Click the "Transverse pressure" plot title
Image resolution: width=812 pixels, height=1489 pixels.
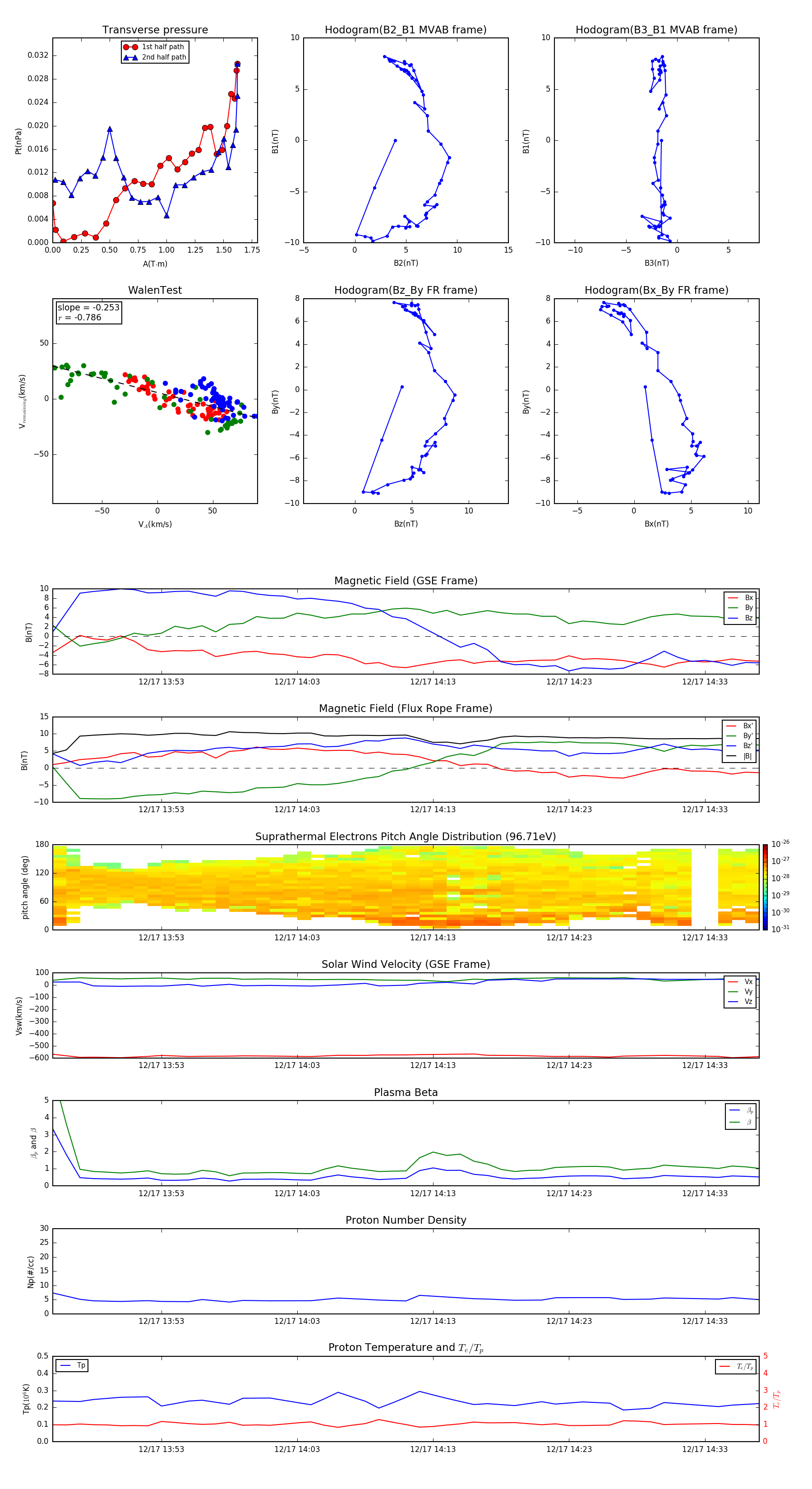[155, 30]
